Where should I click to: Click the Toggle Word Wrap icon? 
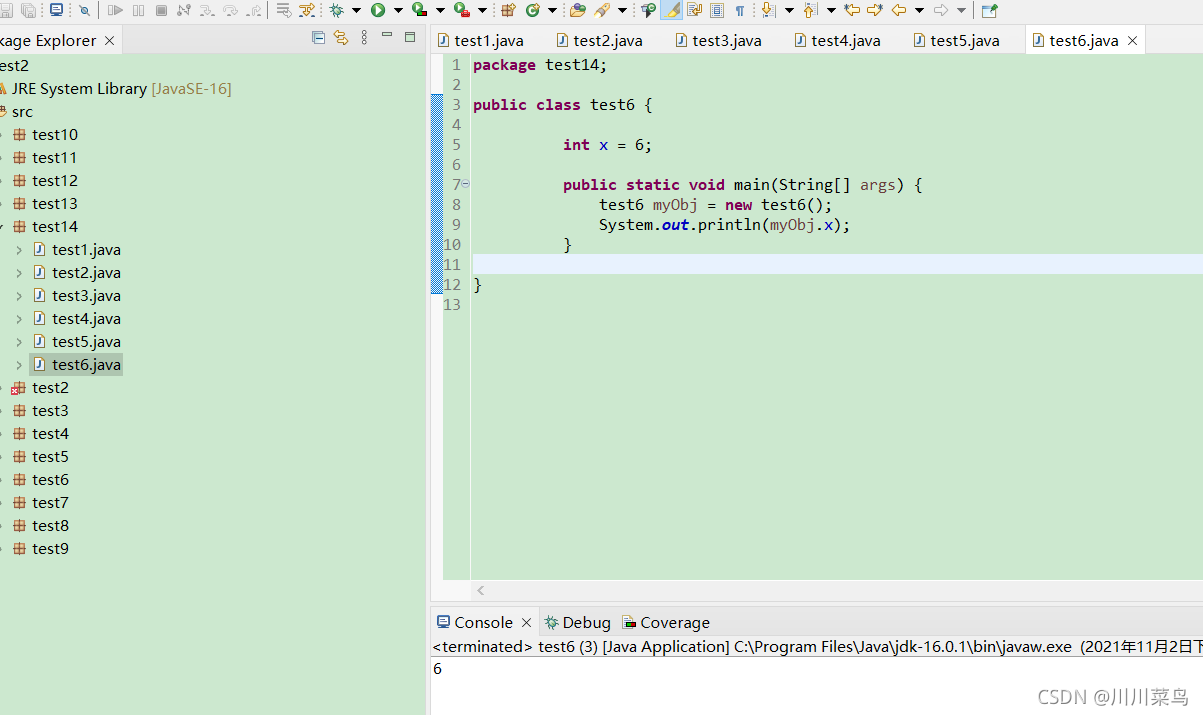point(694,10)
